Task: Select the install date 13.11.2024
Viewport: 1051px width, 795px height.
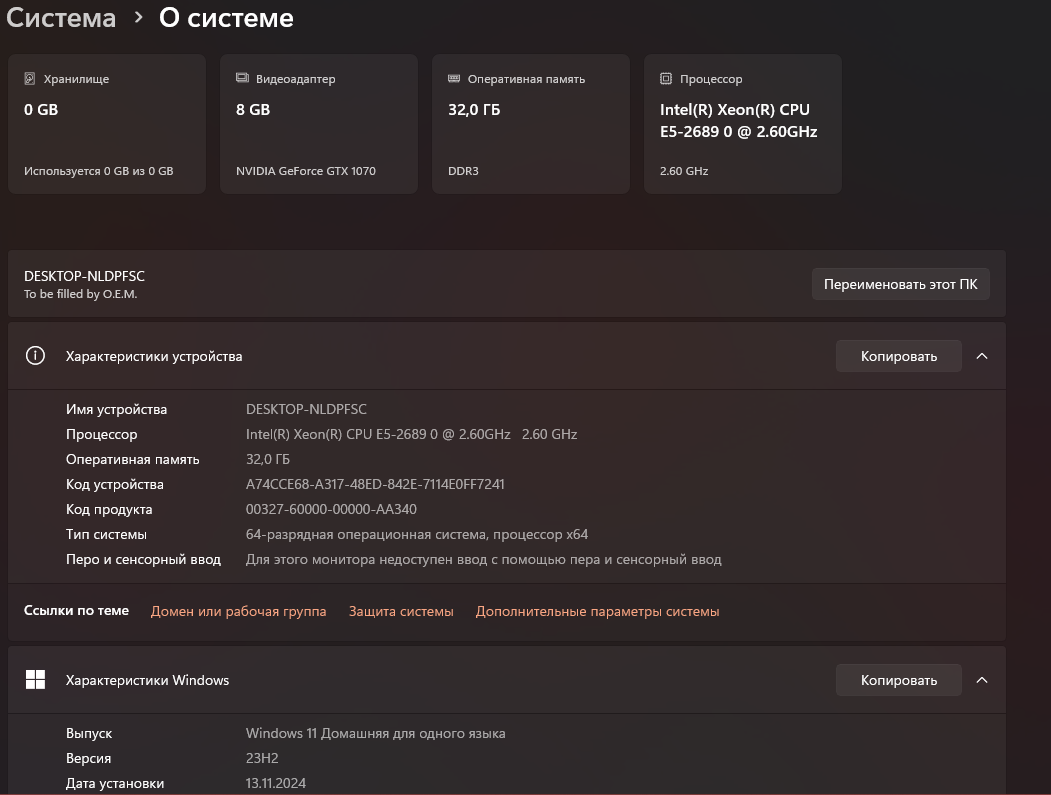Action: point(275,783)
